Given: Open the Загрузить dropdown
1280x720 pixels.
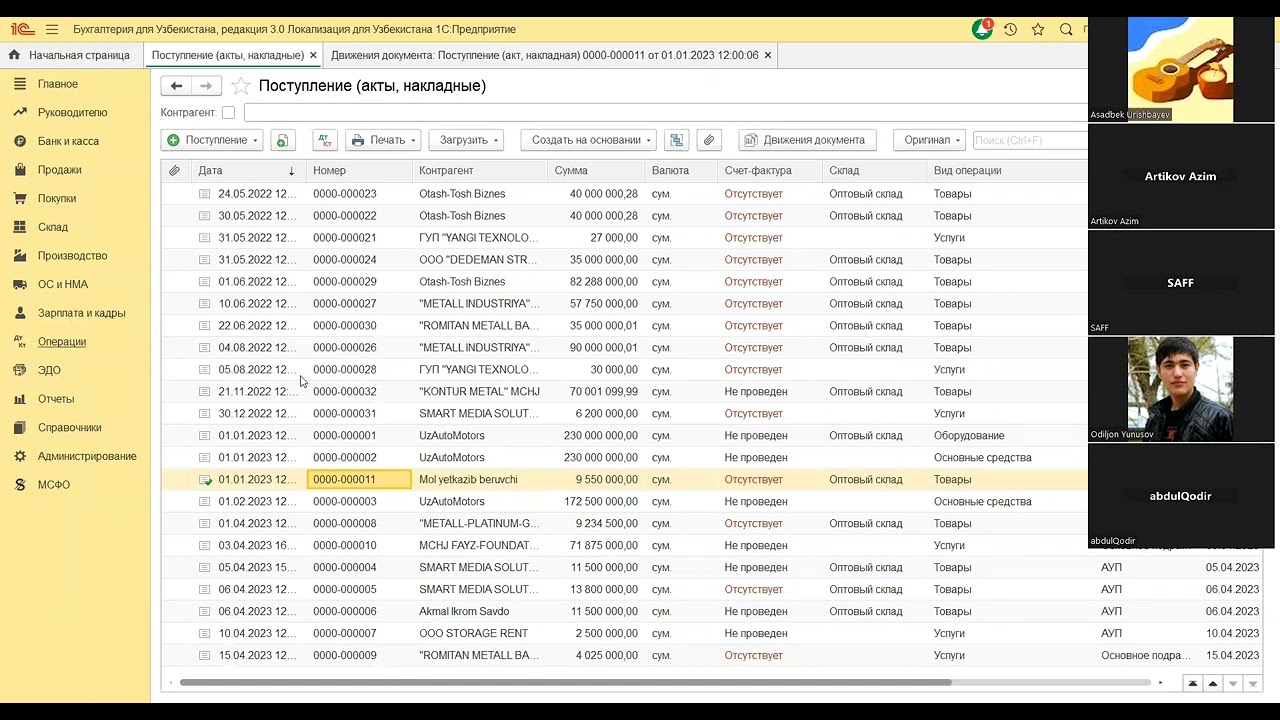Looking at the screenshot, I should pos(467,140).
